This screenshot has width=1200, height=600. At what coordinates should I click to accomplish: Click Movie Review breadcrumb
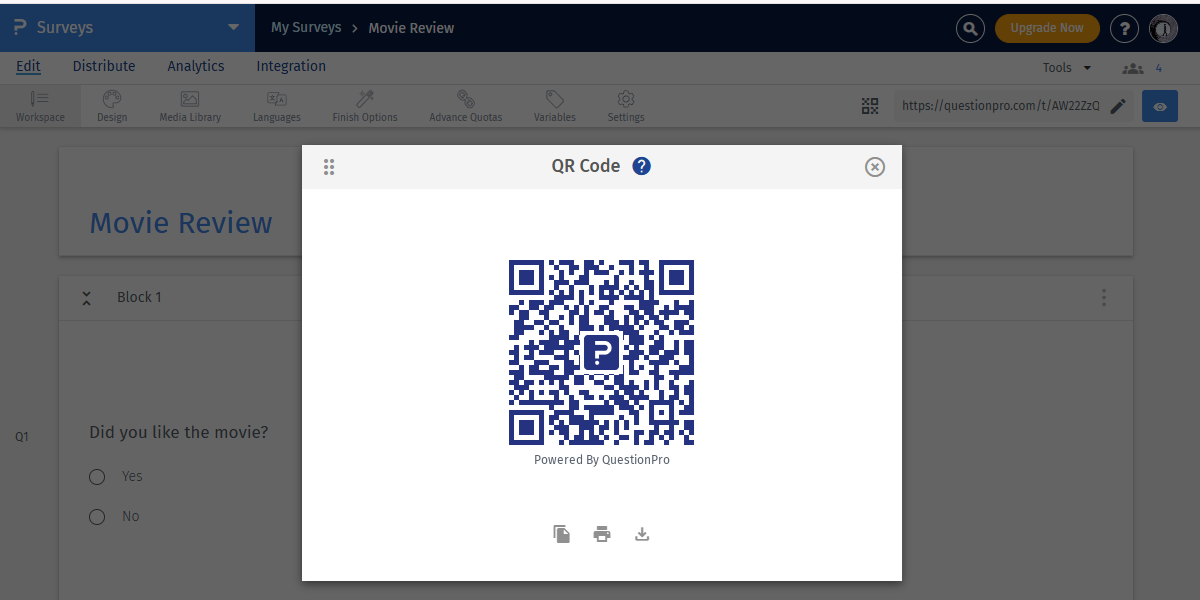[411, 28]
